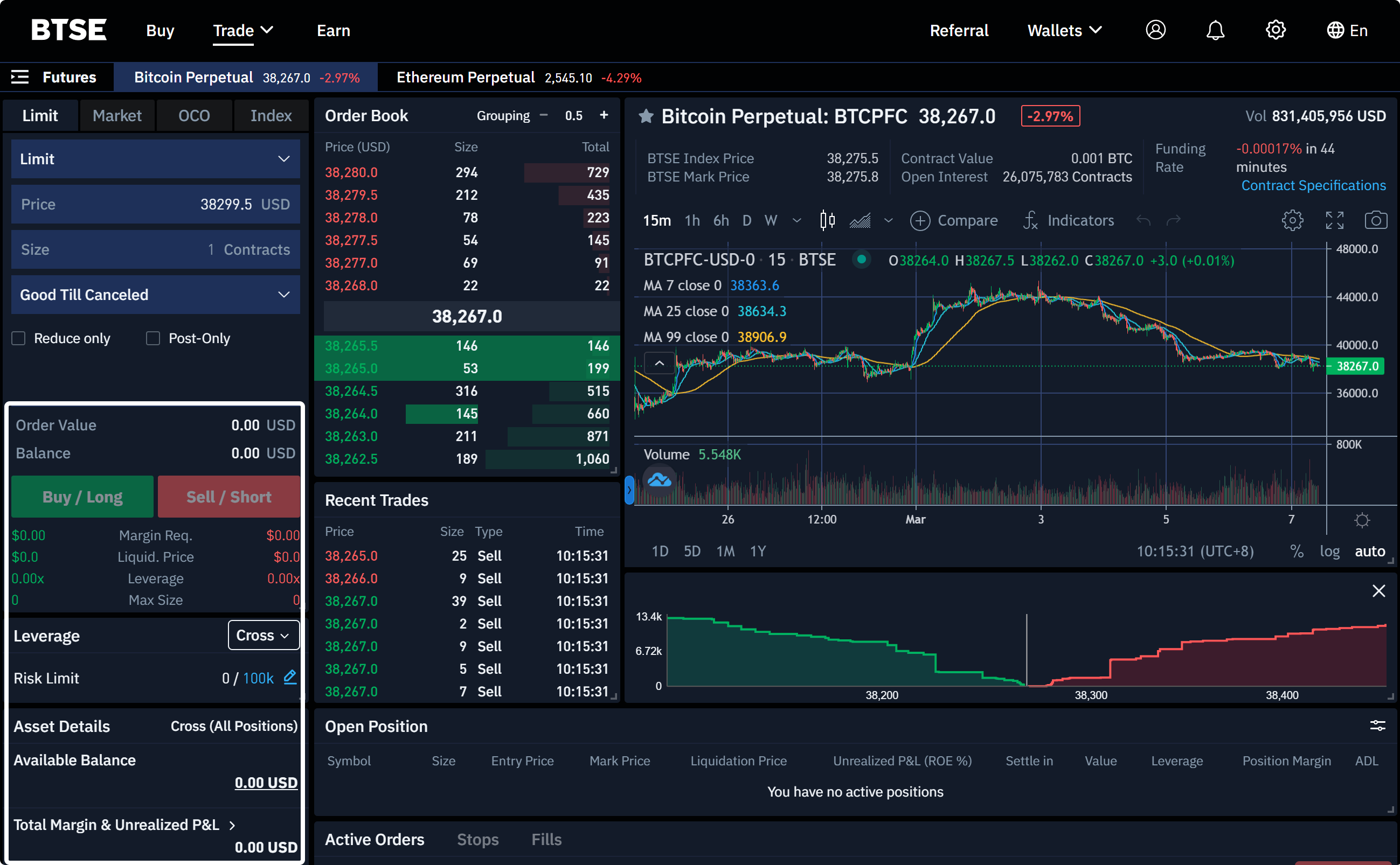Open chart Indicators menu
This screenshot has height=865, width=1400.
1068,220
